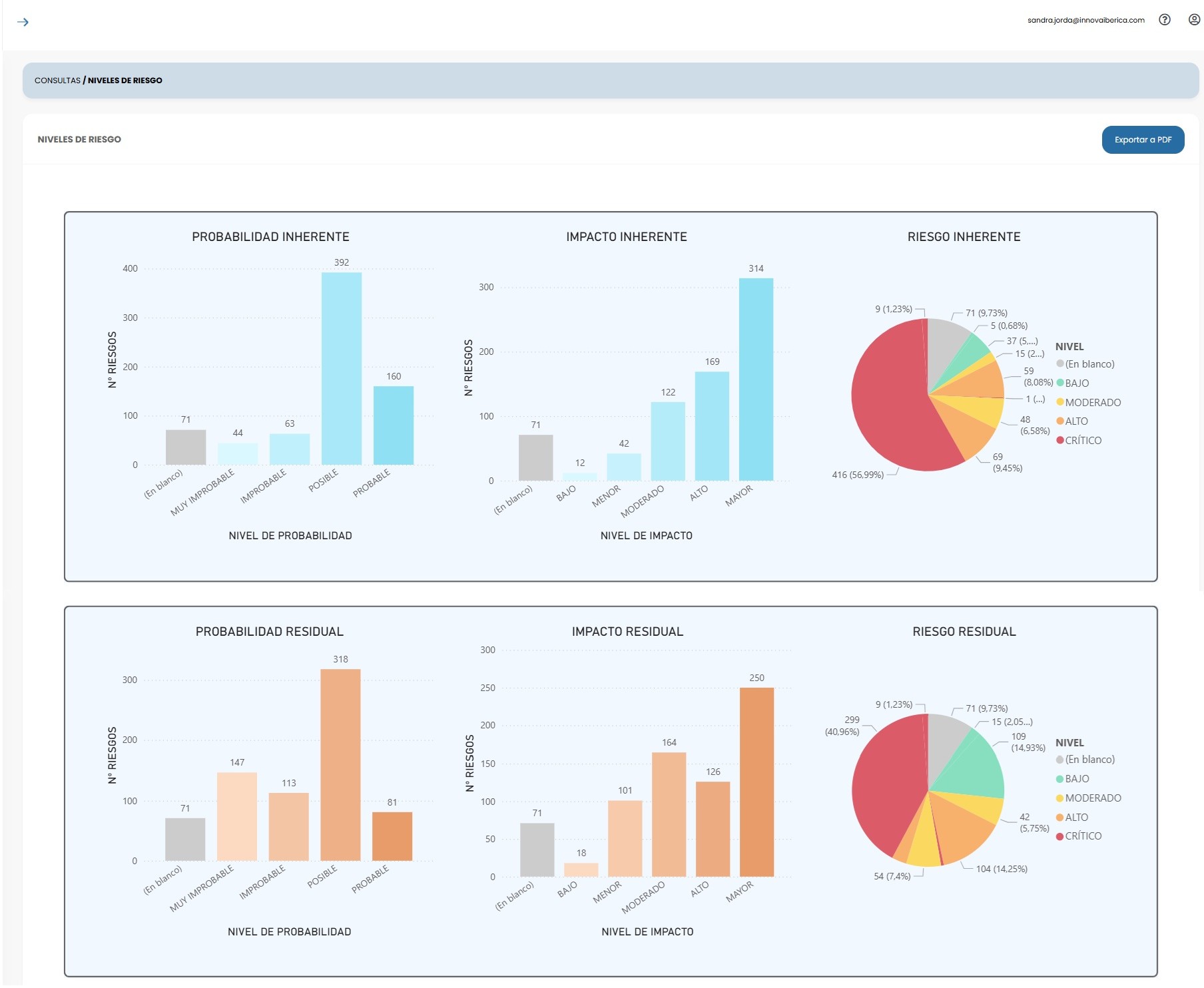This screenshot has width=1204, height=988.
Task: Select the 392 POSIBLE bar in Probabilidad Inherente
Action: 342,368
